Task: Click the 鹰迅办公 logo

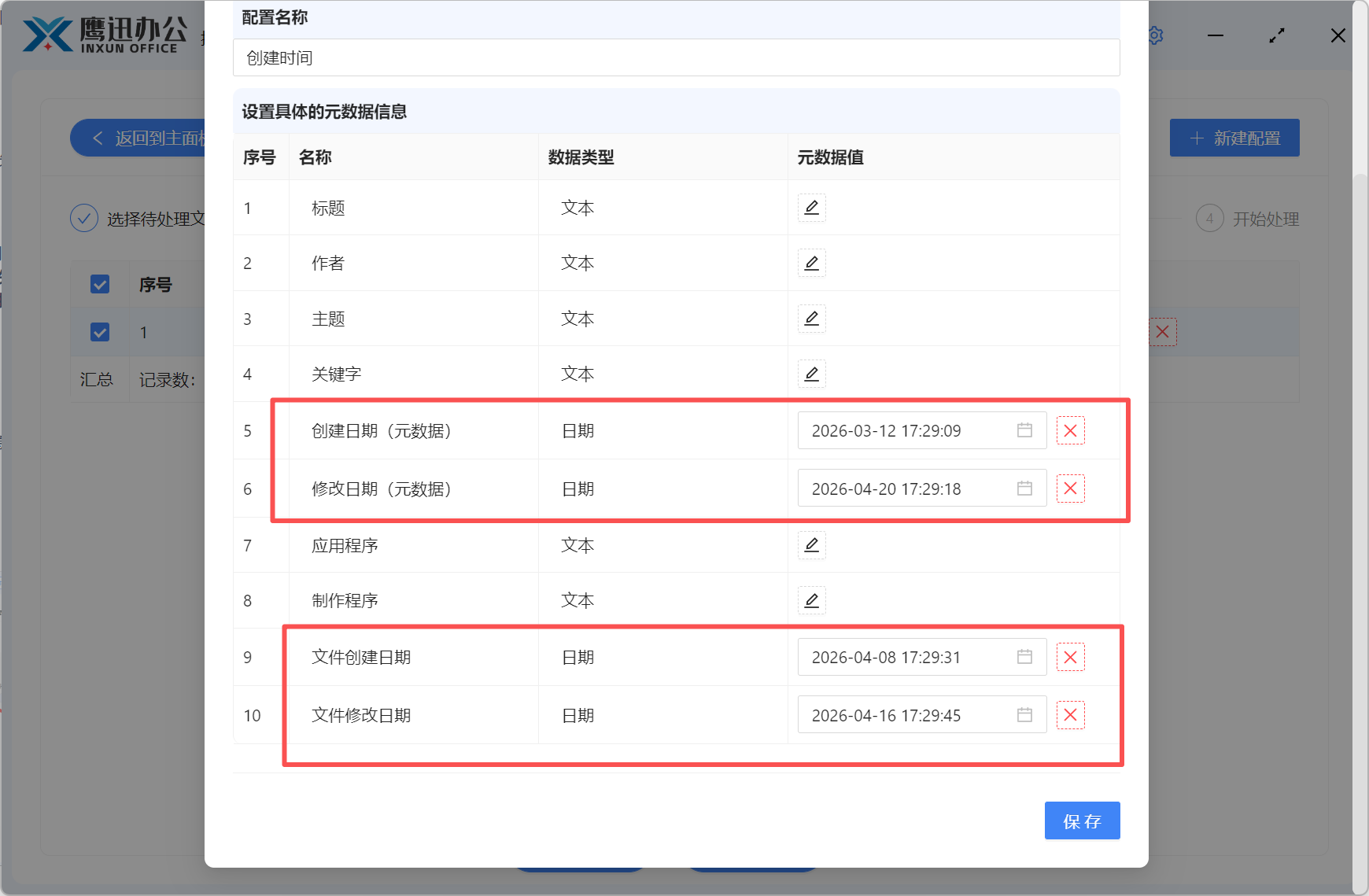Action: point(102,33)
